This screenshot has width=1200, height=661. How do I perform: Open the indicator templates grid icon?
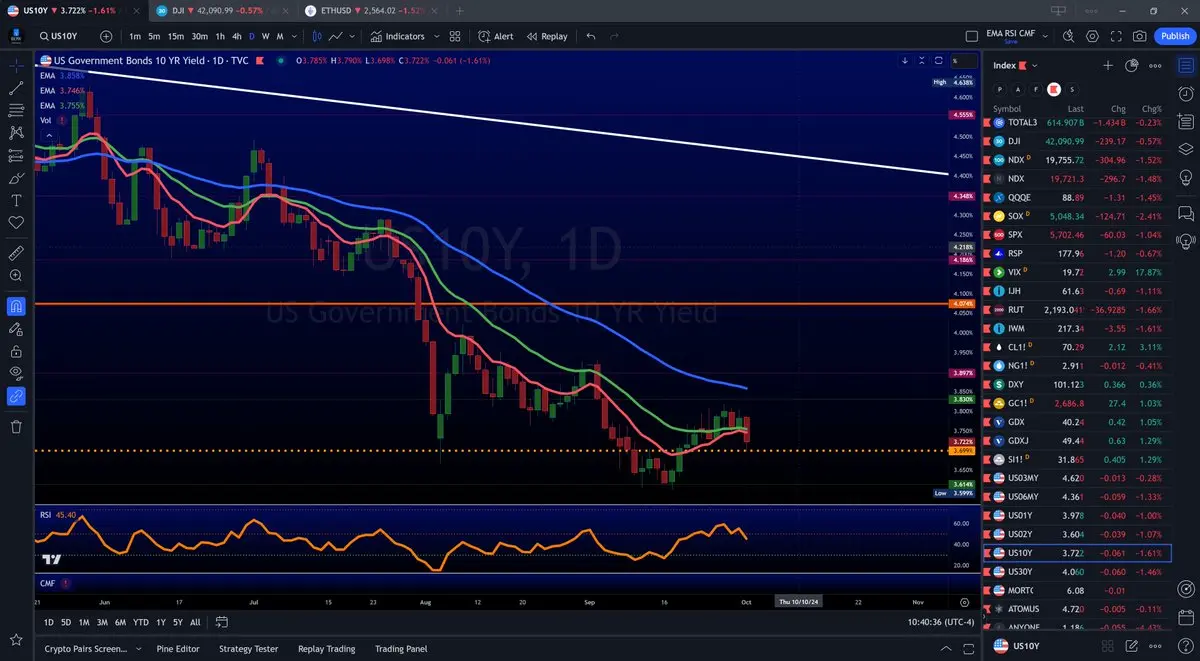[x=455, y=36]
